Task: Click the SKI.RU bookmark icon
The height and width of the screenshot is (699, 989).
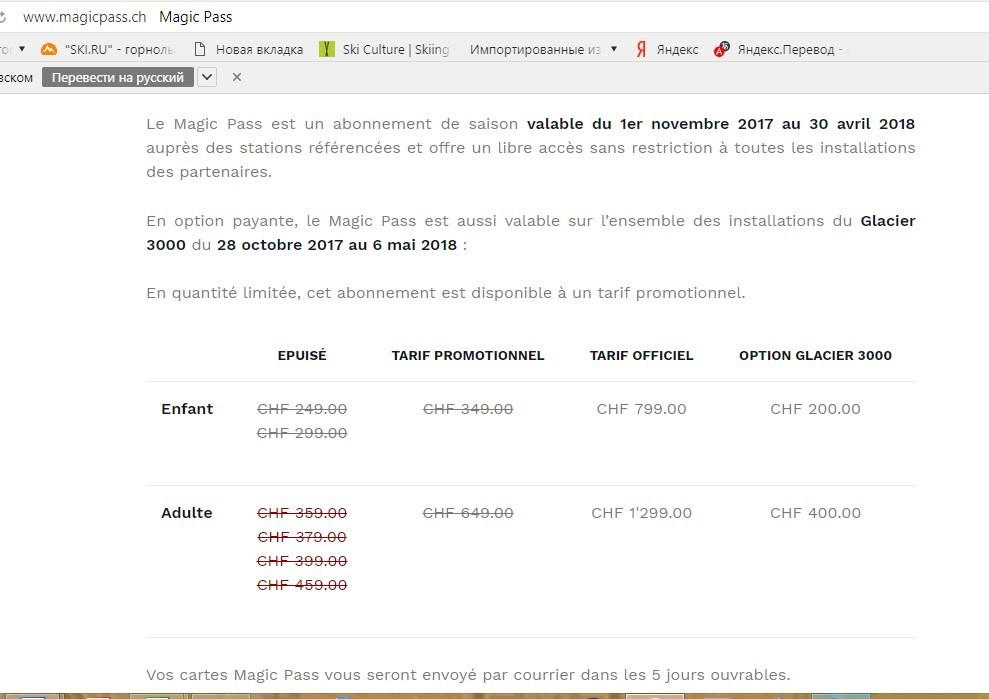Action: coord(49,49)
